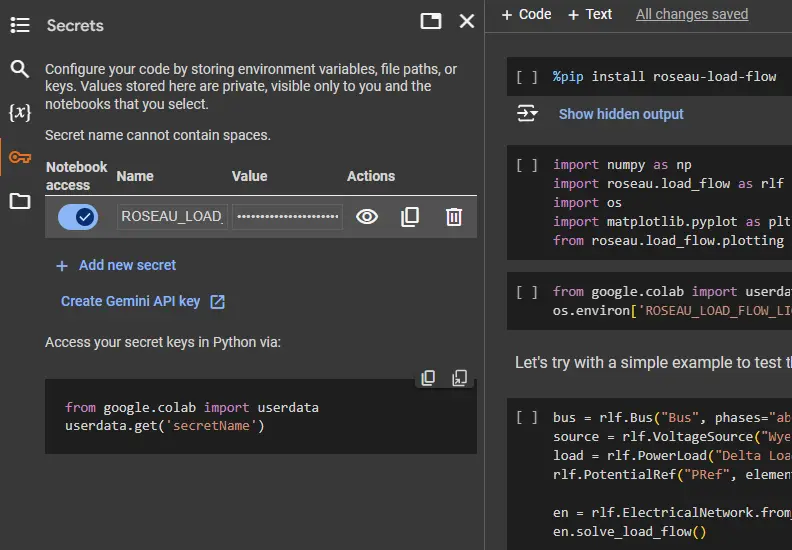
Task: Run the pip install roseau-load-flow cell
Action: (x=527, y=77)
